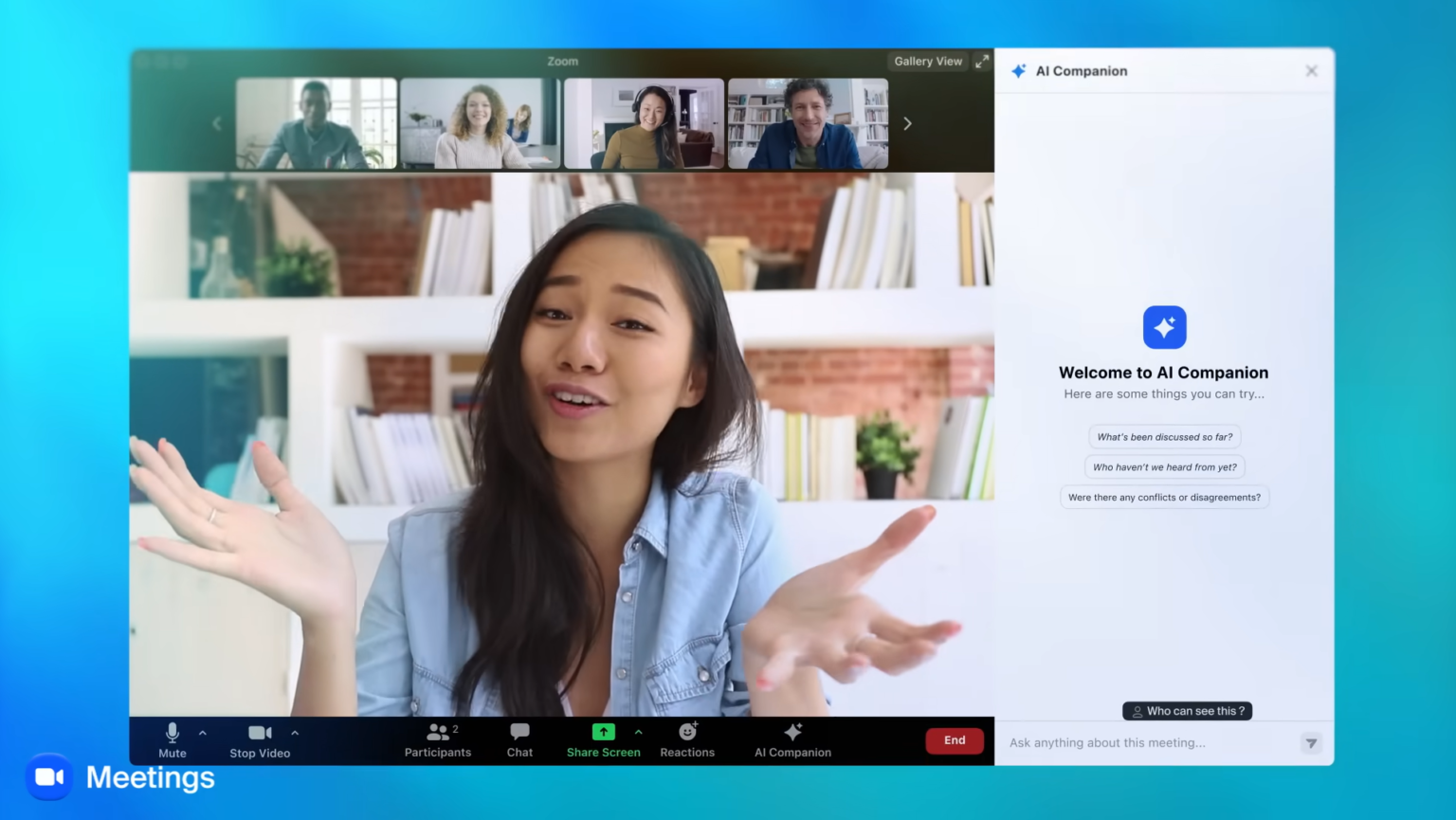Ask what's been discussed so far

point(1164,436)
